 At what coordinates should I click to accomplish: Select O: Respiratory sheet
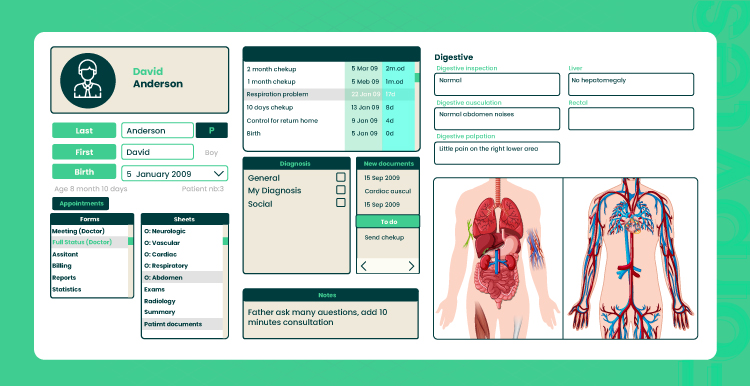[183, 265]
